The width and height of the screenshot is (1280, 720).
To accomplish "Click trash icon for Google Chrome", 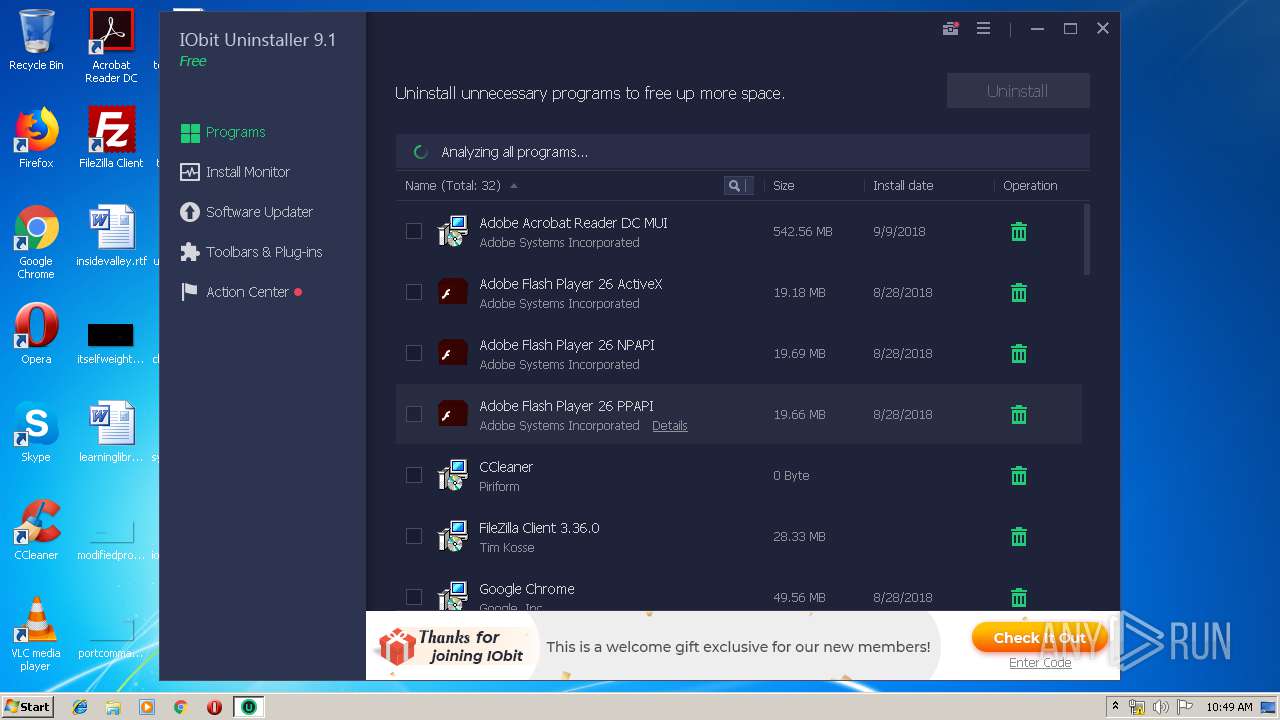I will pyautogui.click(x=1019, y=598).
